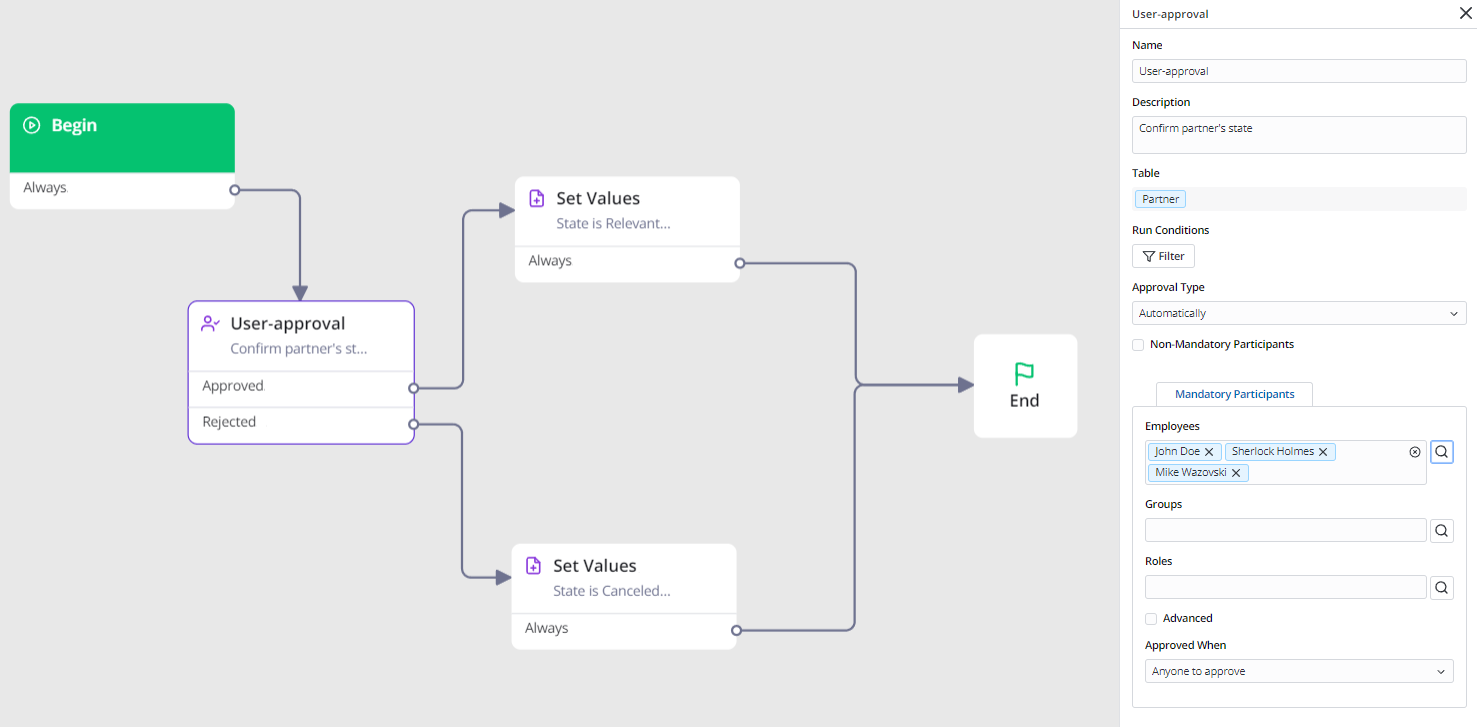Click the State is Relevant Set Values icon

[x=536, y=199]
